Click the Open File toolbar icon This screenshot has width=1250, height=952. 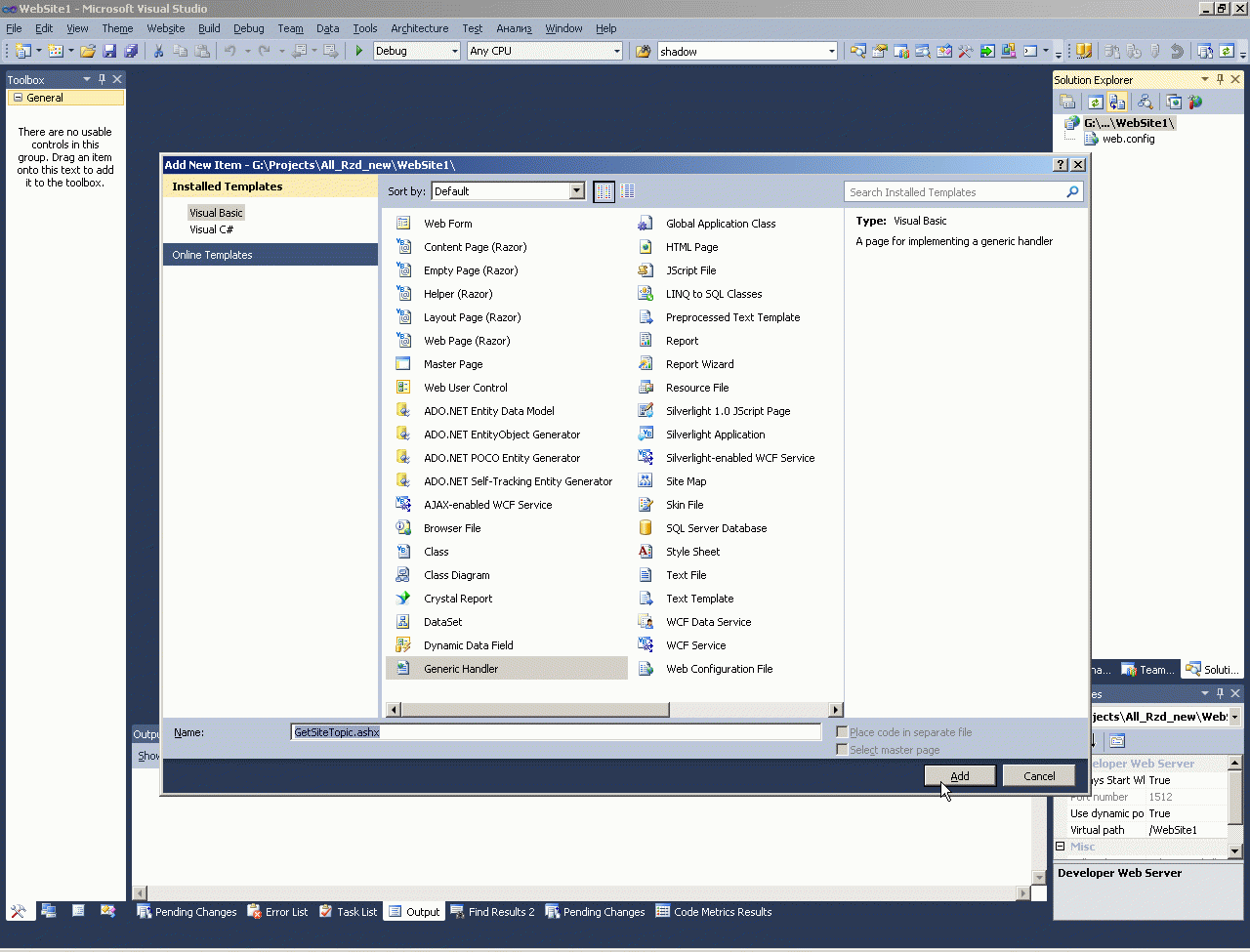[x=88, y=51]
